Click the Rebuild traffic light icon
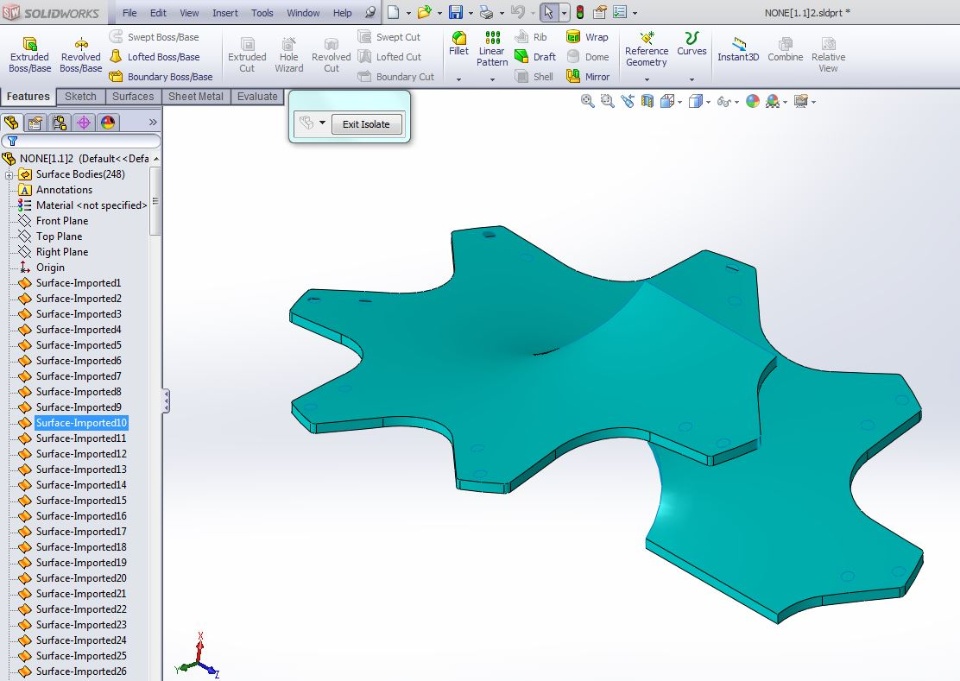This screenshot has height=681, width=960. [580, 12]
